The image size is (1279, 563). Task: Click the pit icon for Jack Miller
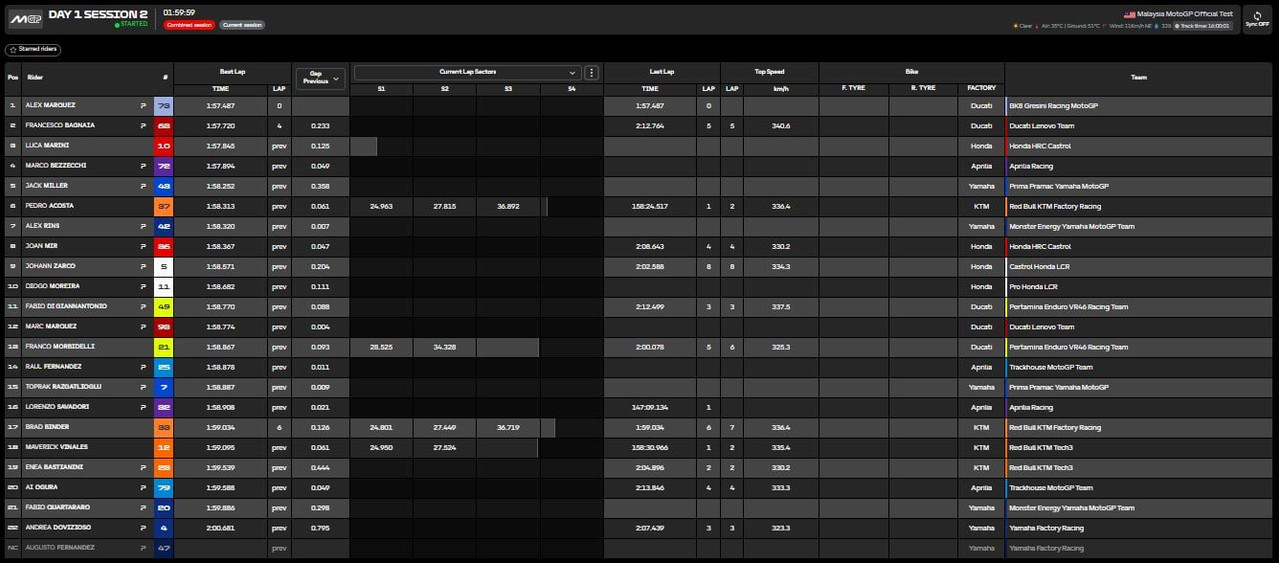point(142,186)
